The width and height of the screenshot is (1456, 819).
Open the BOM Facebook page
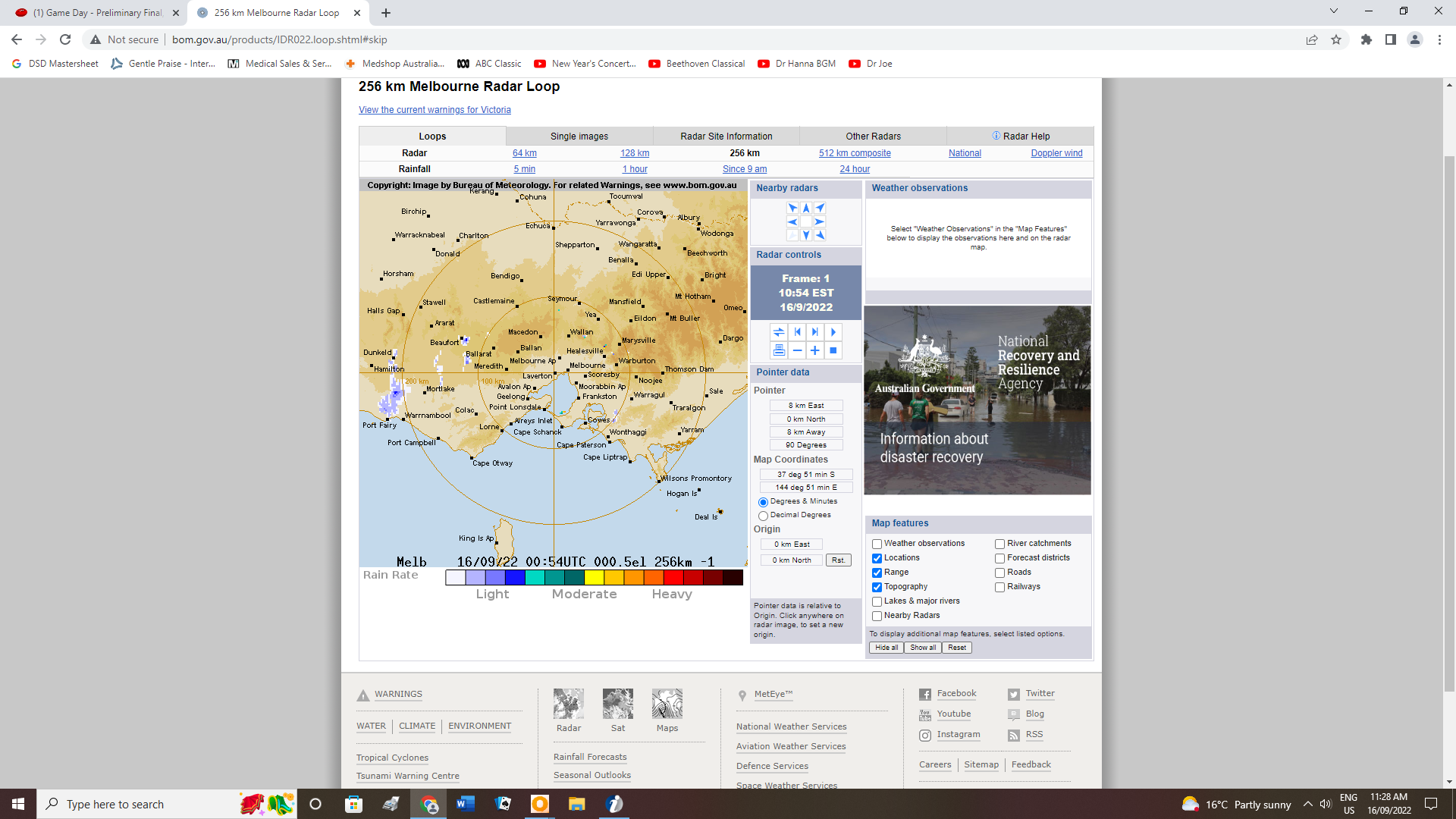click(x=956, y=694)
